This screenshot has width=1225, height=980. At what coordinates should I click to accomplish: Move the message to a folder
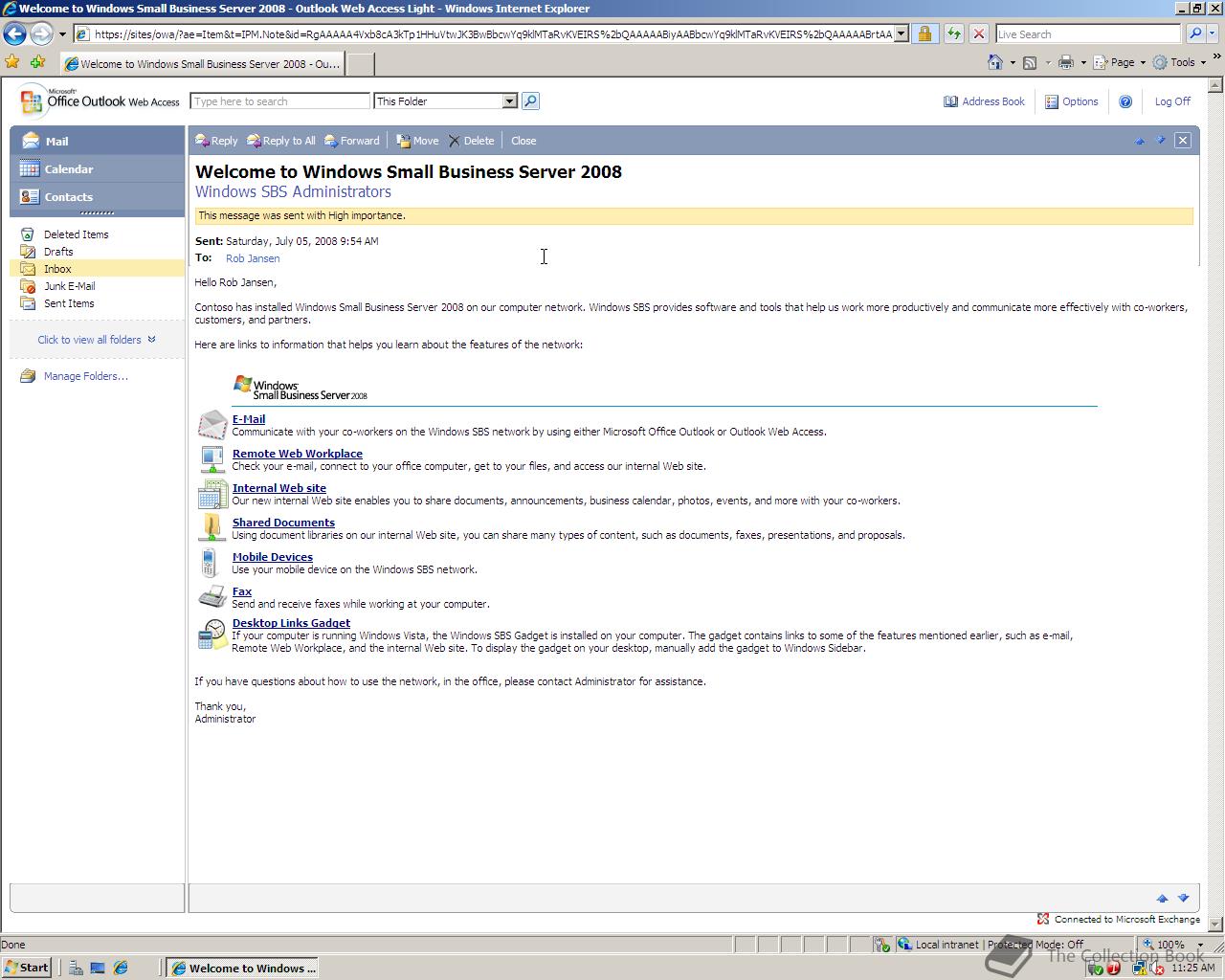417,141
